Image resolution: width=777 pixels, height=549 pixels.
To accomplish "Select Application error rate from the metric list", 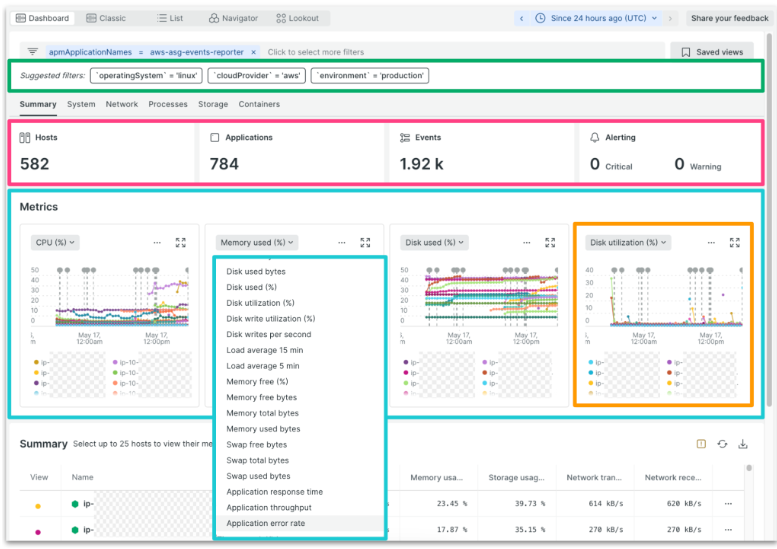I will (x=266, y=523).
